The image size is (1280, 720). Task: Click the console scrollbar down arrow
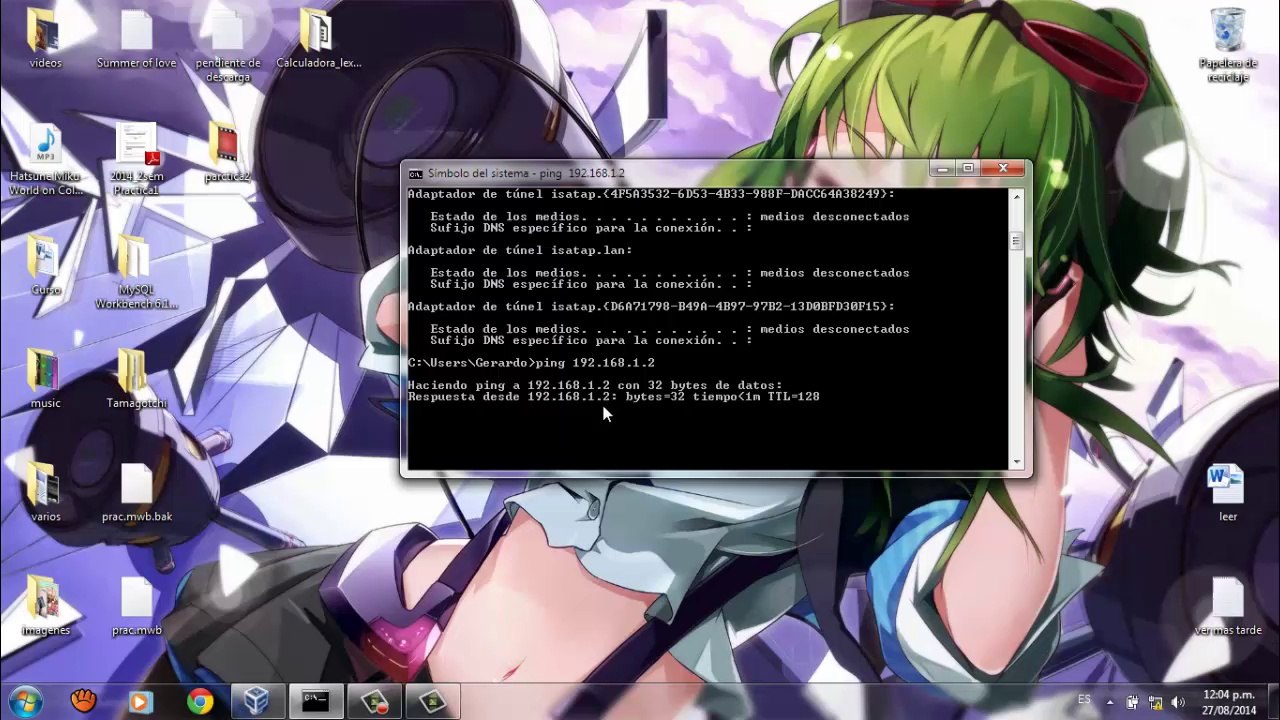coord(1016,462)
